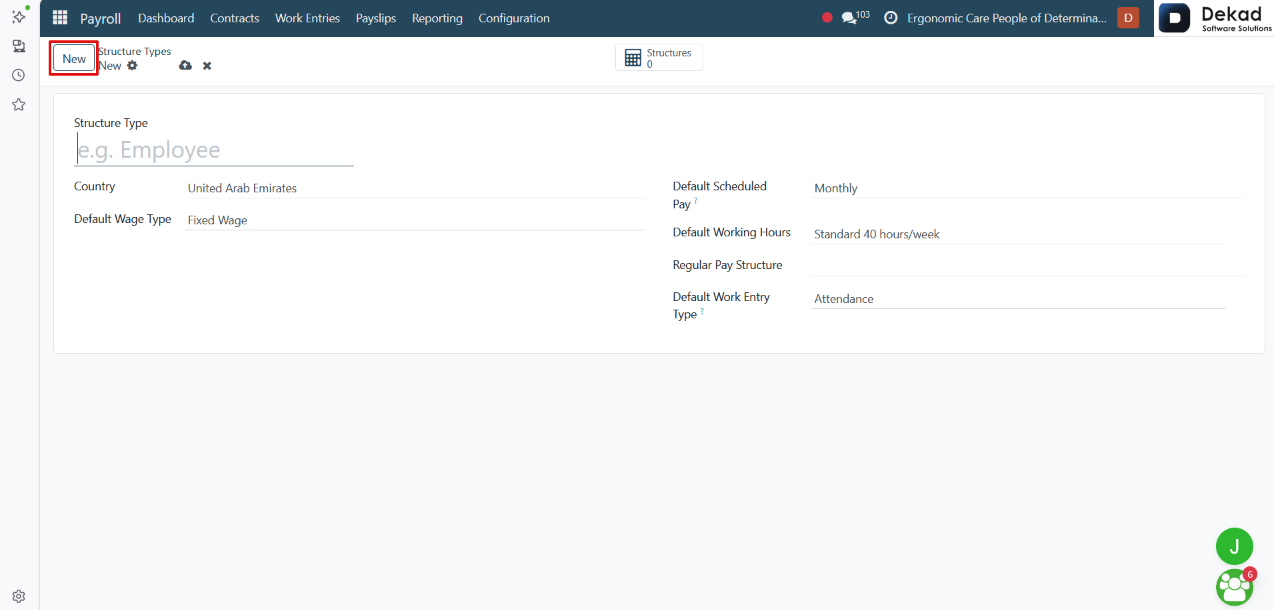Open the chat messages icon showing 103

(x=855, y=18)
